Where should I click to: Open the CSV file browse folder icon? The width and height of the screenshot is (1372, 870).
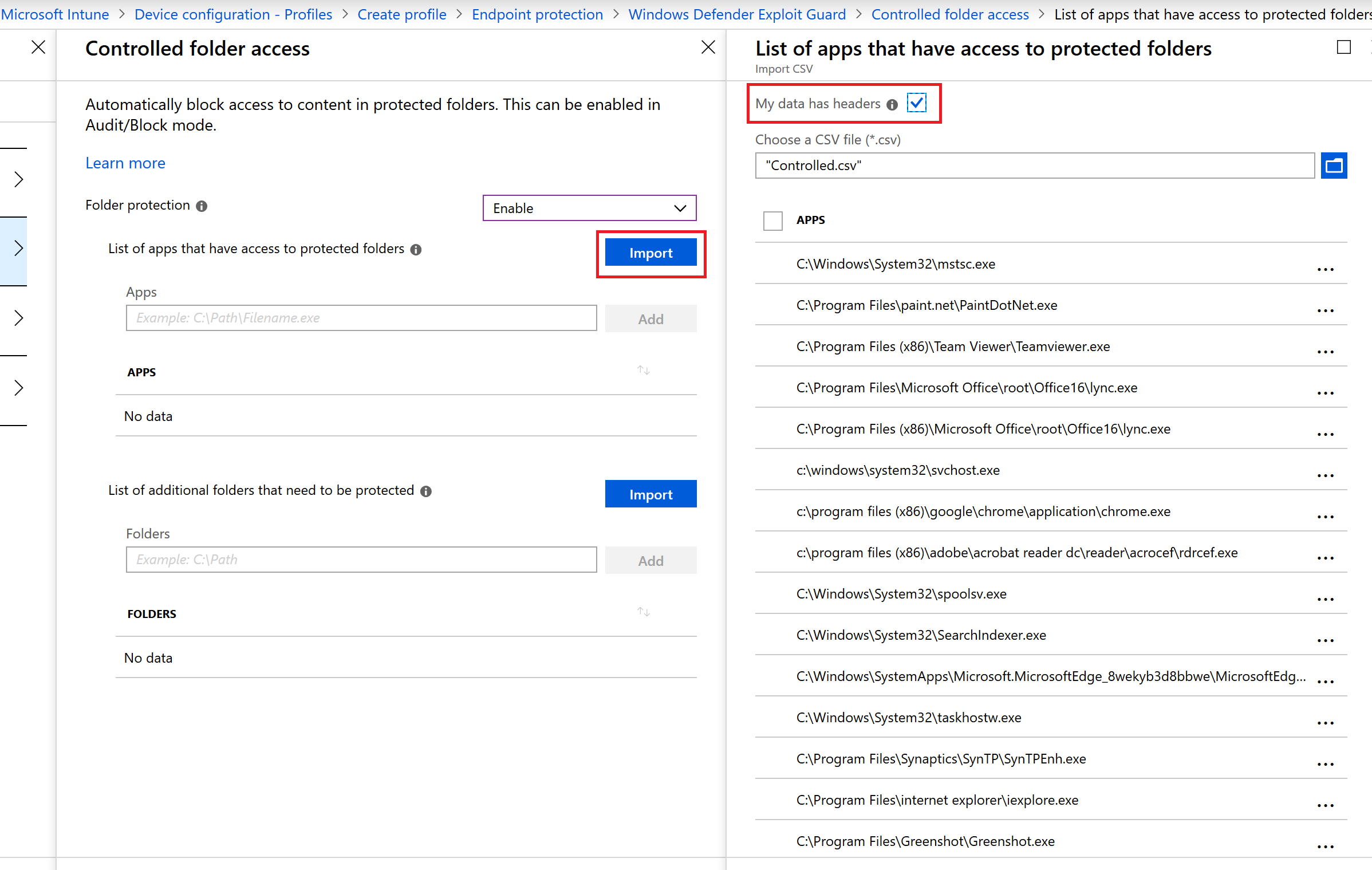[x=1334, y=166]
